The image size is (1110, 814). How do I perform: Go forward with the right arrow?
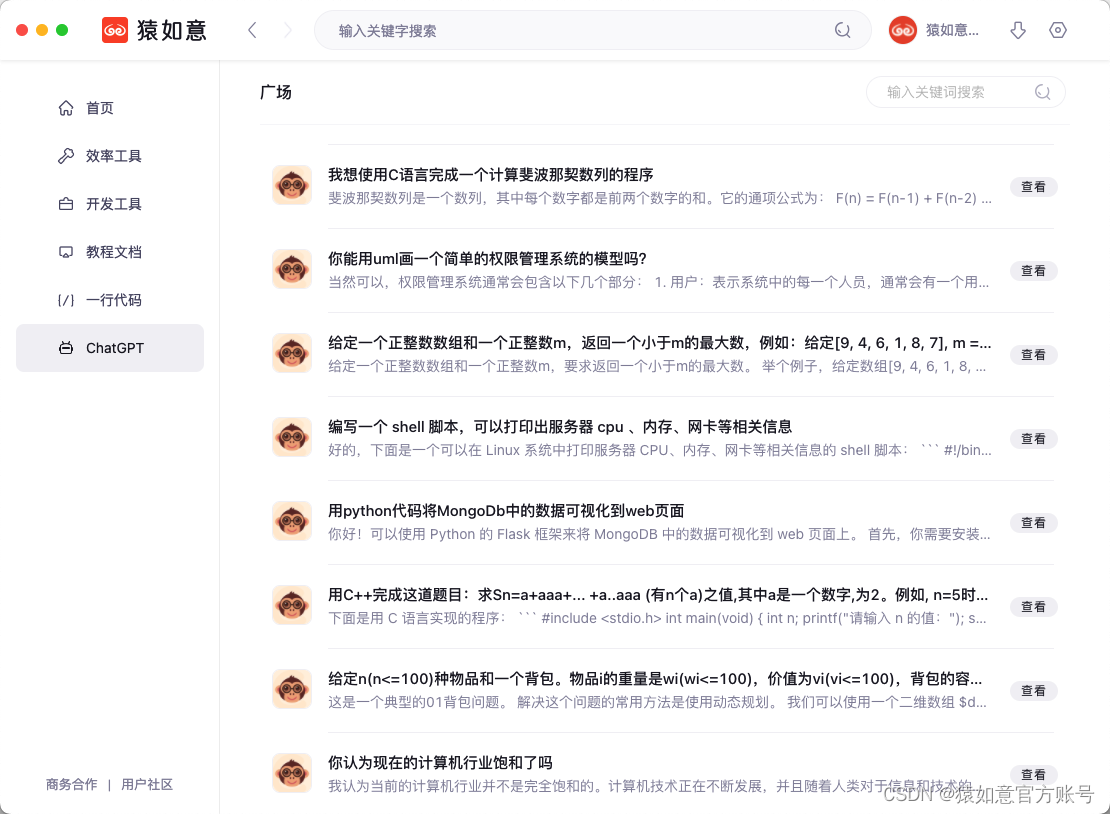287,30
